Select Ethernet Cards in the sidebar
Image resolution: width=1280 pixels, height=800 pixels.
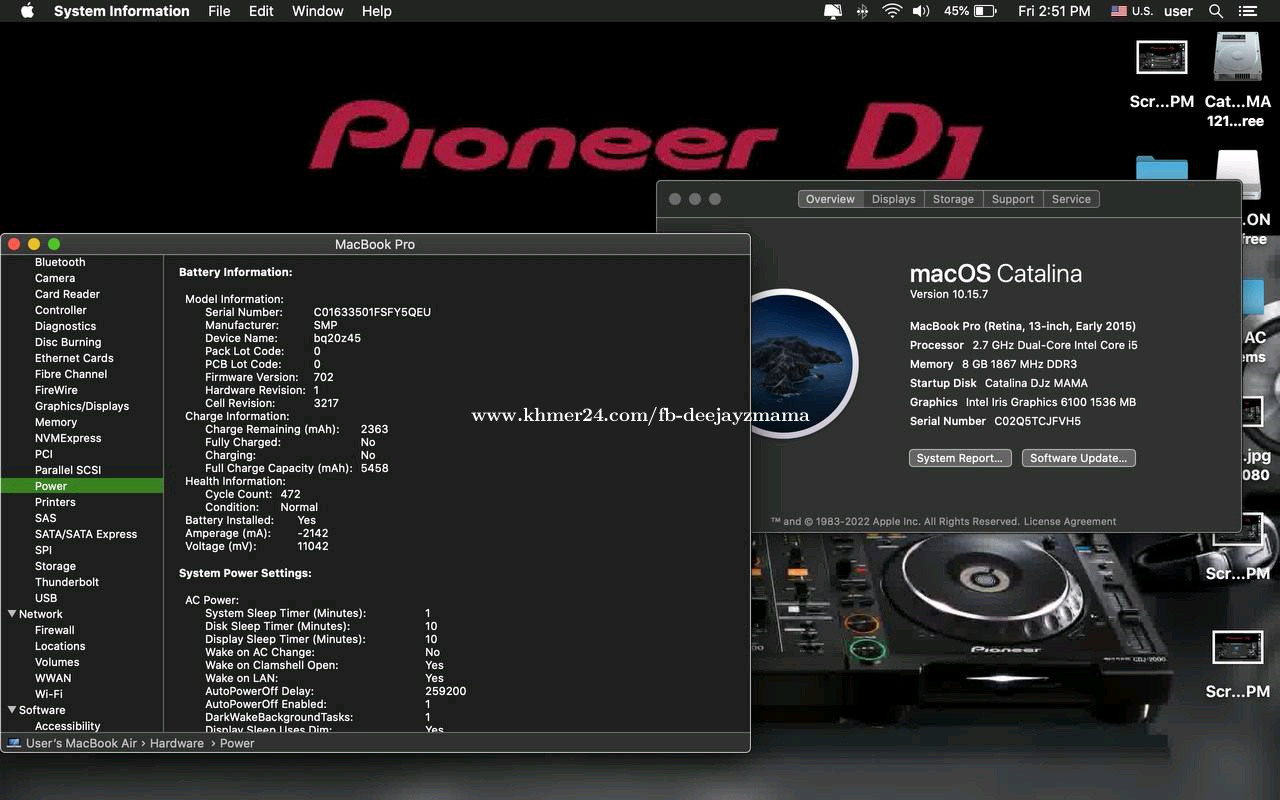(74, 358)
